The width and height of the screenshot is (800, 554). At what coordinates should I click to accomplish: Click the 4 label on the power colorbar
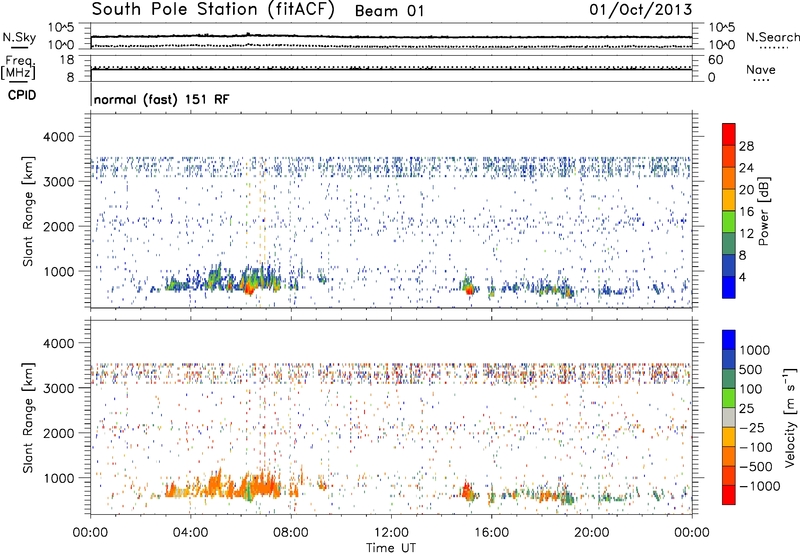point(742,277)
